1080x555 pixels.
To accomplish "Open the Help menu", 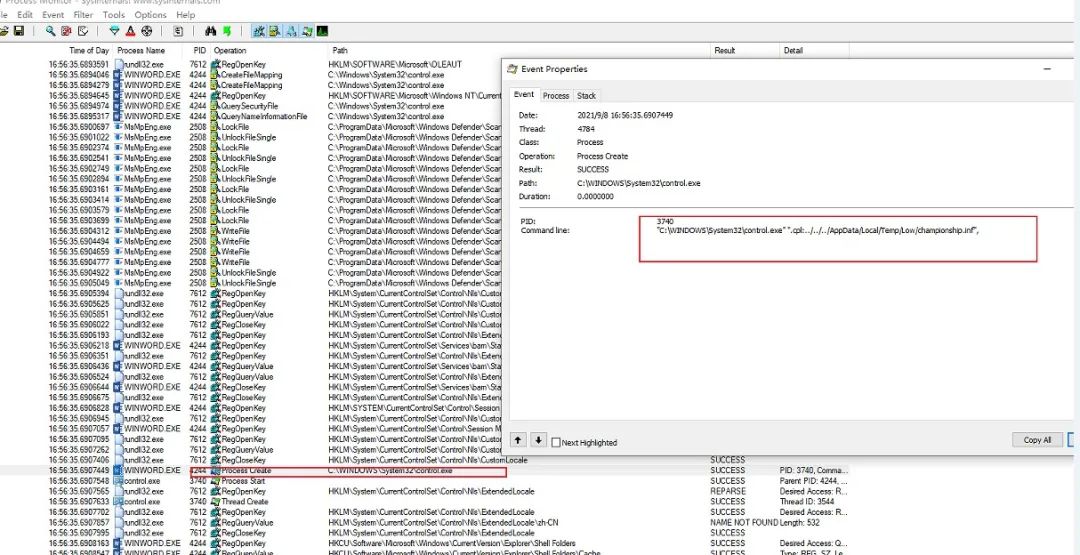I will [185, 14].
